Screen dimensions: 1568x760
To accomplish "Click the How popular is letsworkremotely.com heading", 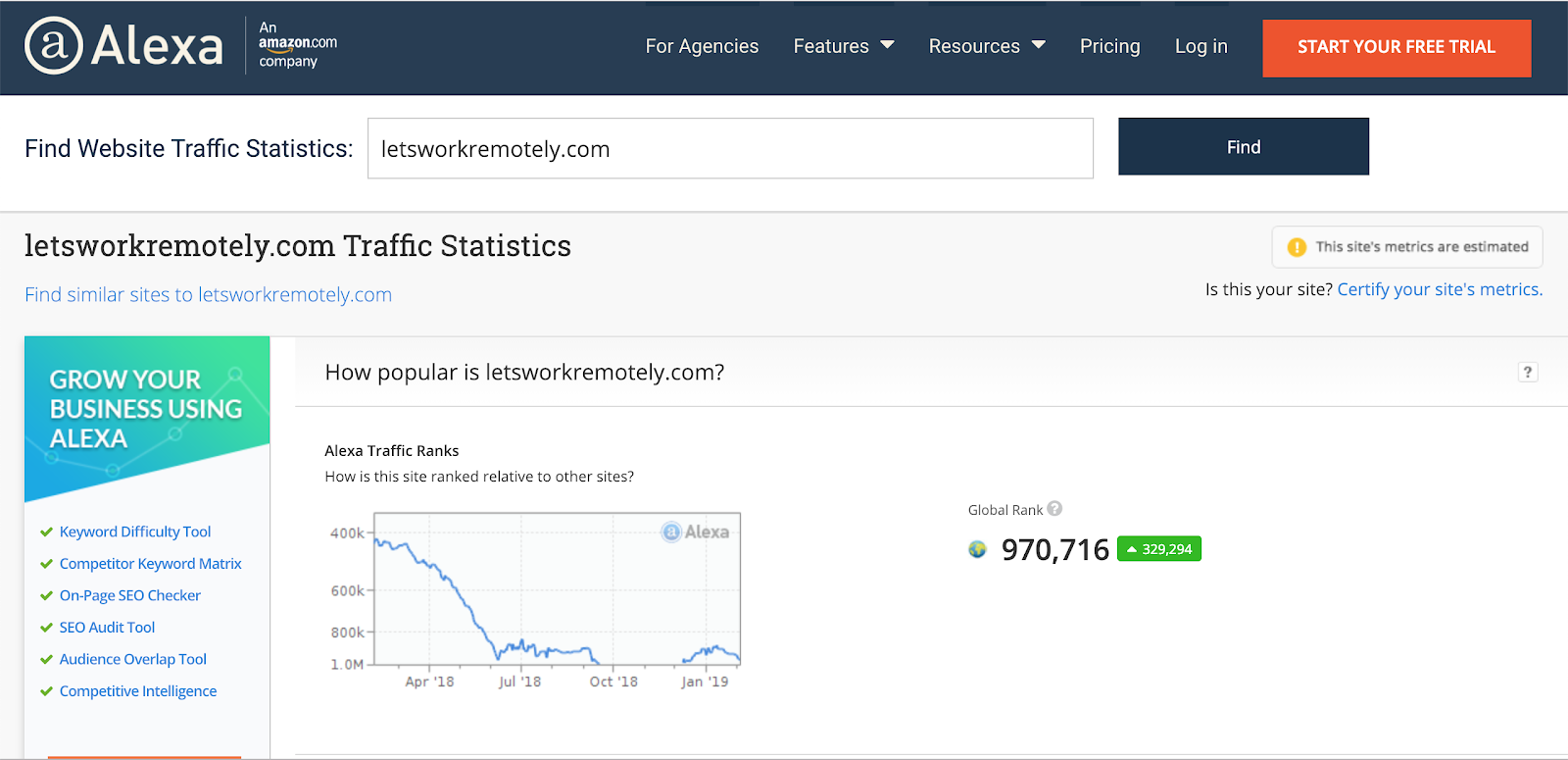I will coord(524,373).
